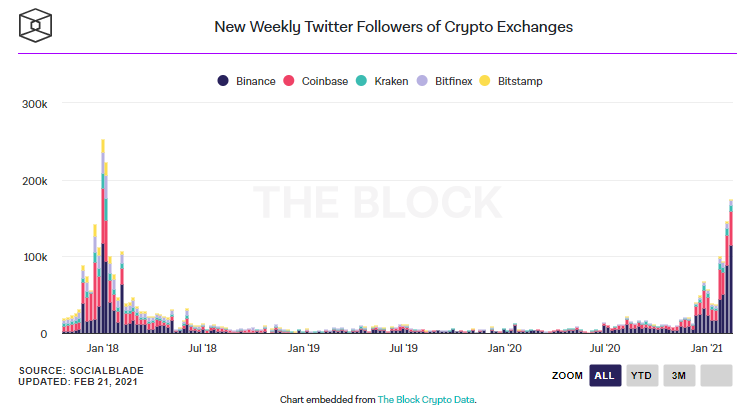The width and height of the screenshot is (742, 410).
Task: Disable the Bitfinex series label
Action: pos(456,80)
